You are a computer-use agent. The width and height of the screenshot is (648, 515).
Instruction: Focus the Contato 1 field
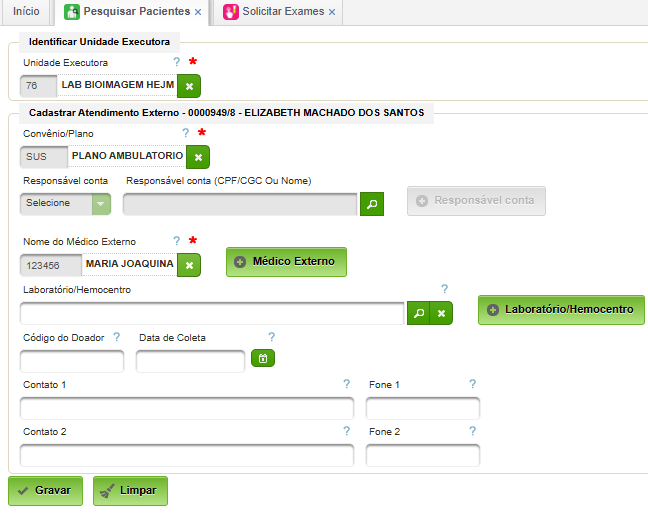point(187,408)
